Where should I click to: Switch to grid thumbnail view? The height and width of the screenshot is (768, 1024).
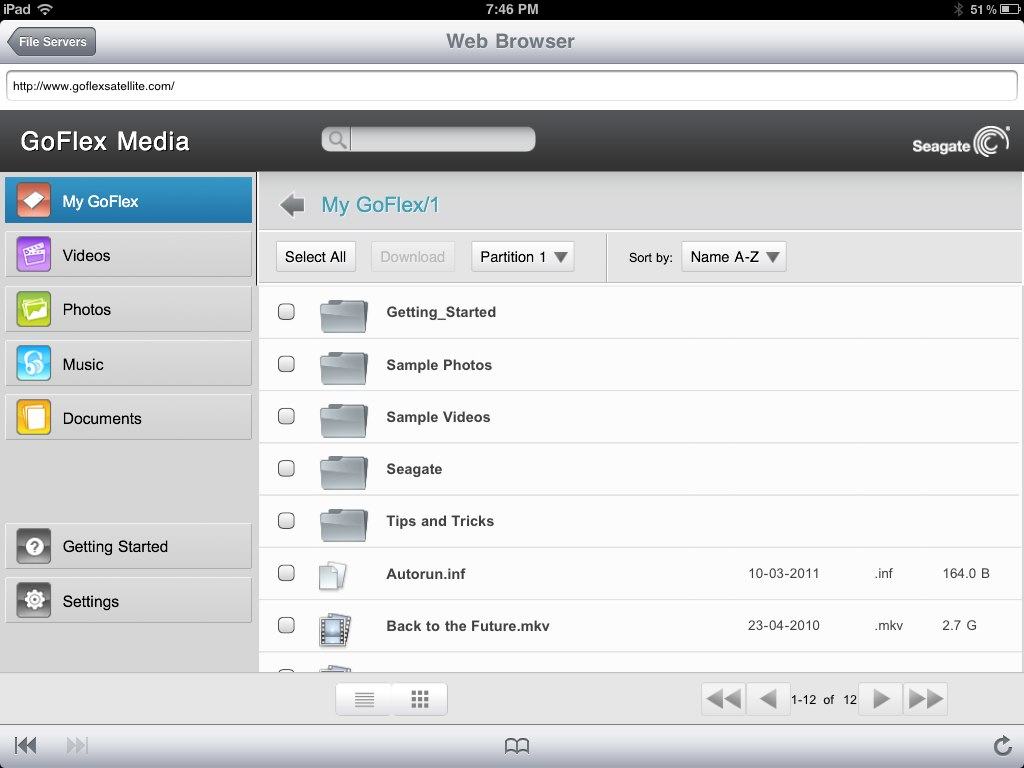(420, 700)
